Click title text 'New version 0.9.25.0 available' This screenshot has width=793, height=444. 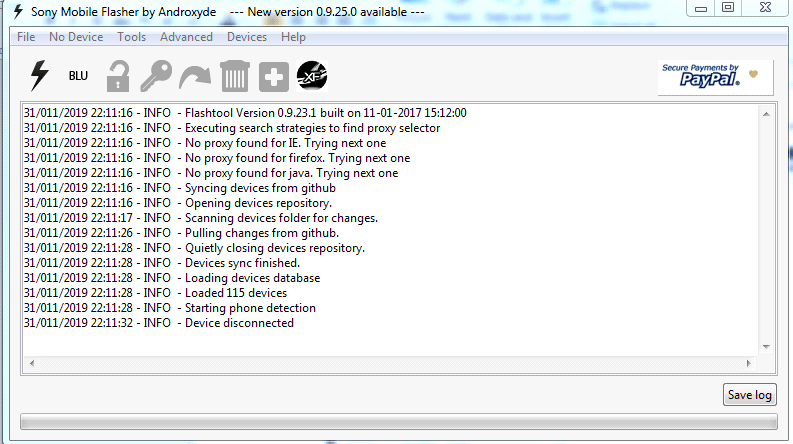[x=327, y=12]
